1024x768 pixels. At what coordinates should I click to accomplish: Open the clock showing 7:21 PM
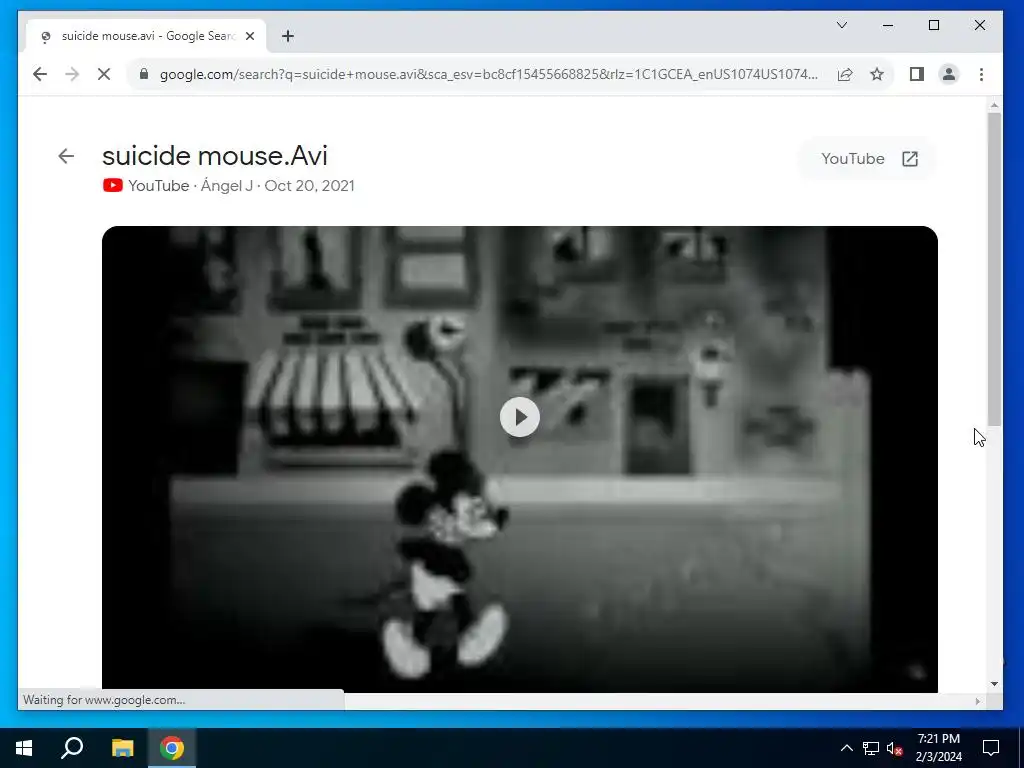click(938, 748)
